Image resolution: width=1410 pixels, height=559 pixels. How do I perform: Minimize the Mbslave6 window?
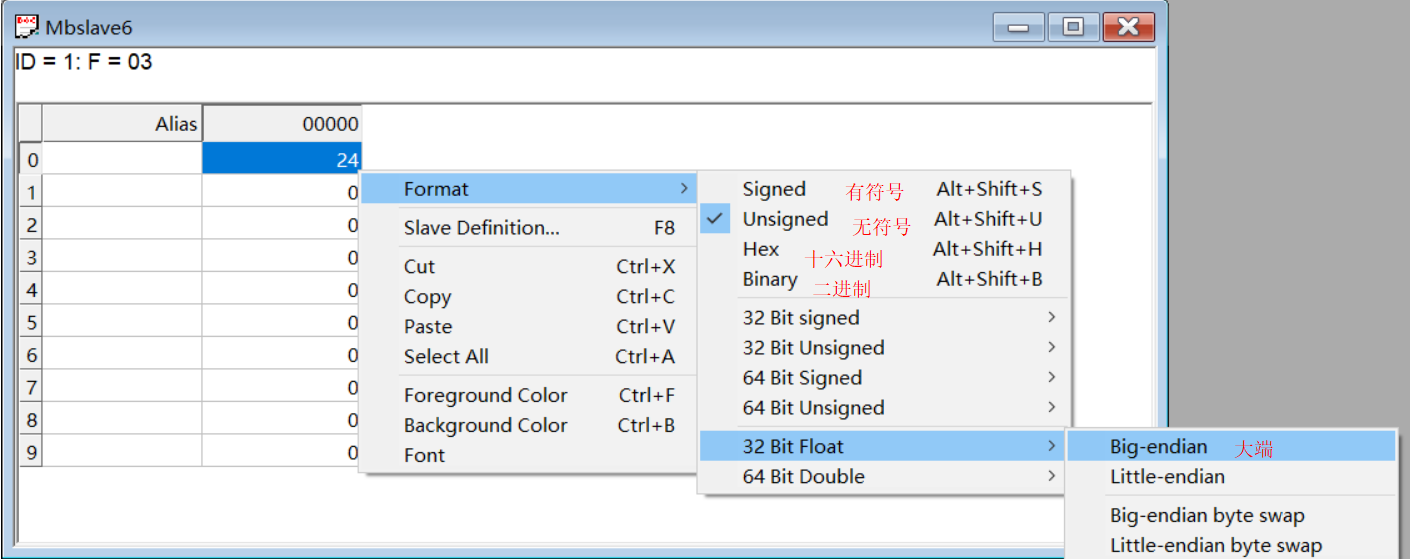[x=1019, y=27]
